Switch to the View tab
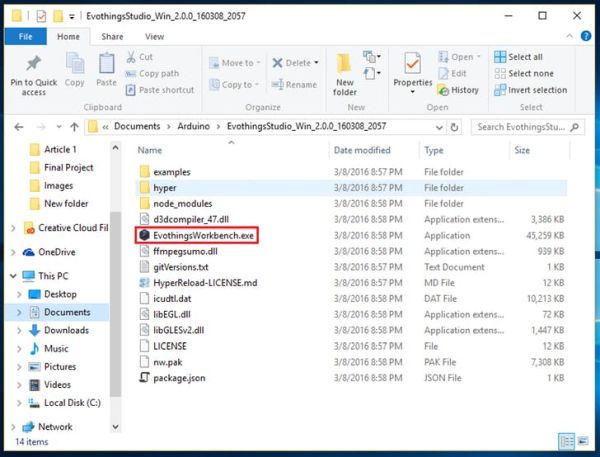The image size is (600, 457). (x=154, y=37)
